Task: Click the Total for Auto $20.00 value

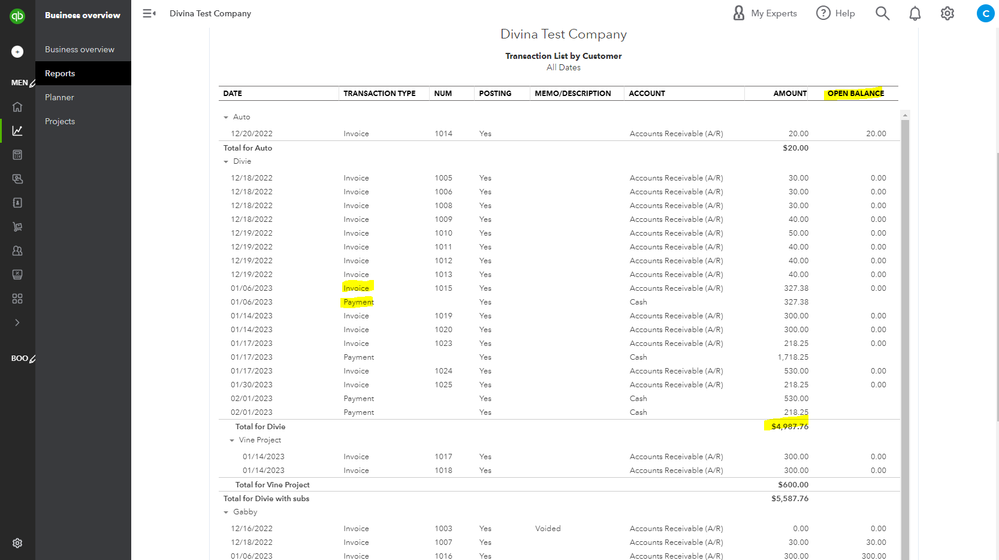Action: click(795, 148)
